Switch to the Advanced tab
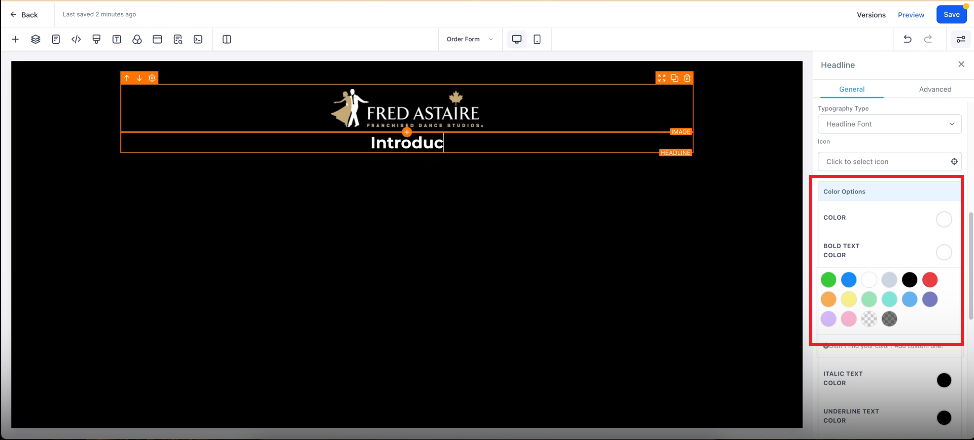This screenshot has height=440, width=974. [935, 89]
